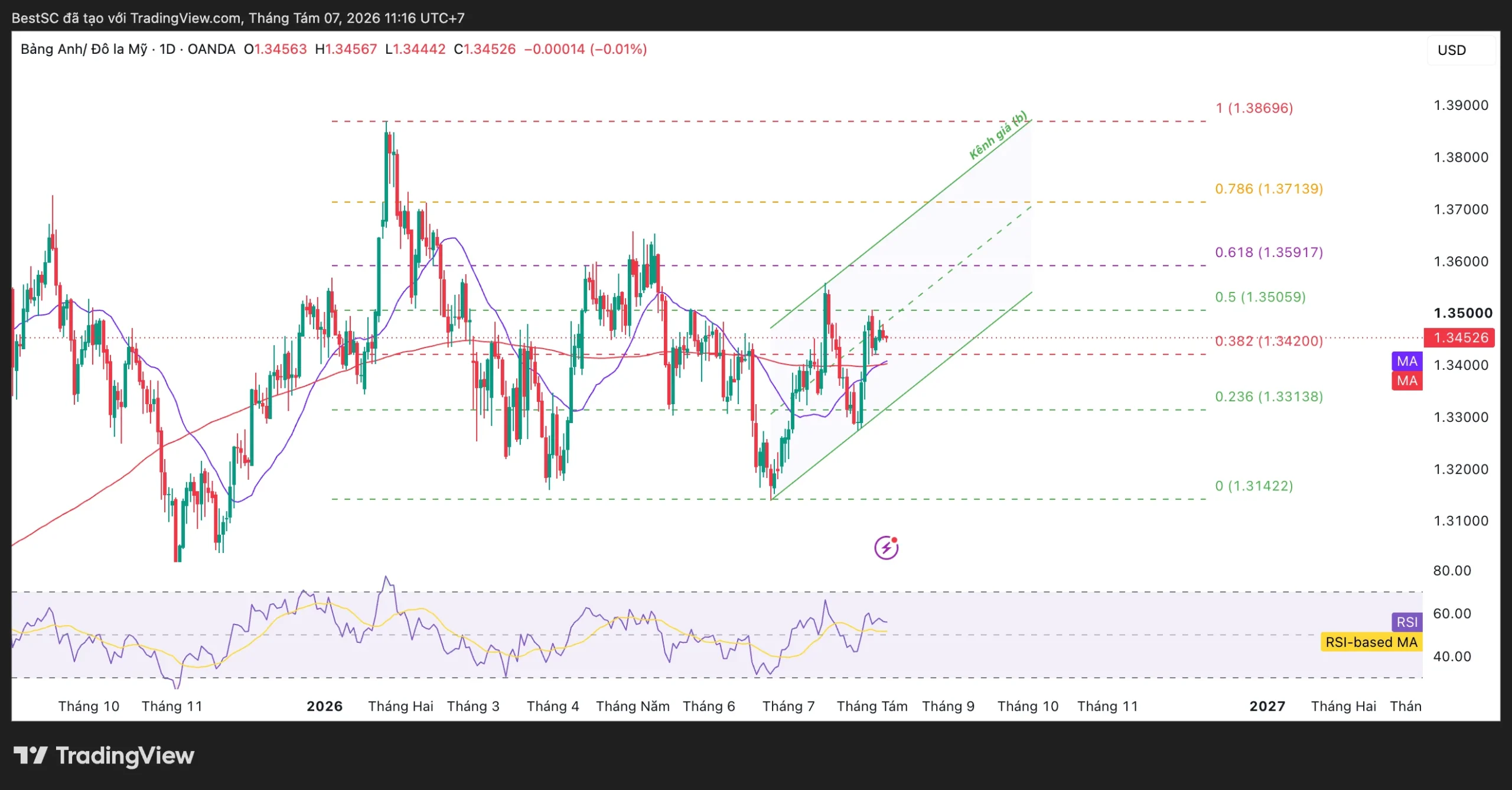Viewport: 1512px width, 790px height.
Task: Click the 0 (1.31422) Fibonacci label
Action: click(1254, 486)
